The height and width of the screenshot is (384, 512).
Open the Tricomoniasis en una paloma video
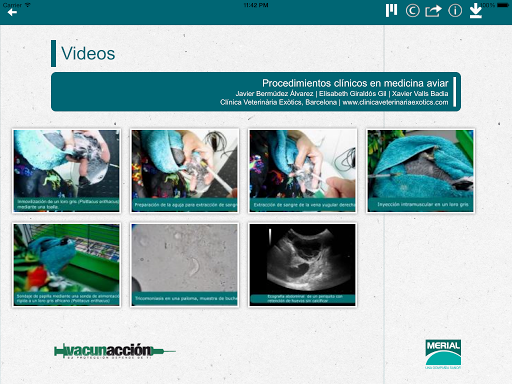(185, 265)
